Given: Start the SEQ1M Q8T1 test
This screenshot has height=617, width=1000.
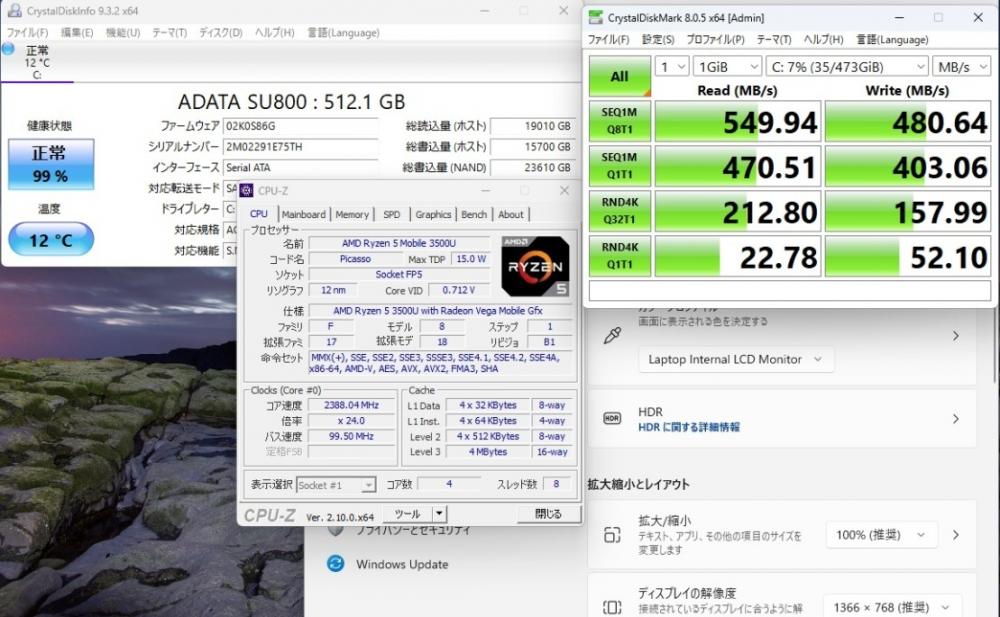Looking at the screenshot, I should coord(619,121).
